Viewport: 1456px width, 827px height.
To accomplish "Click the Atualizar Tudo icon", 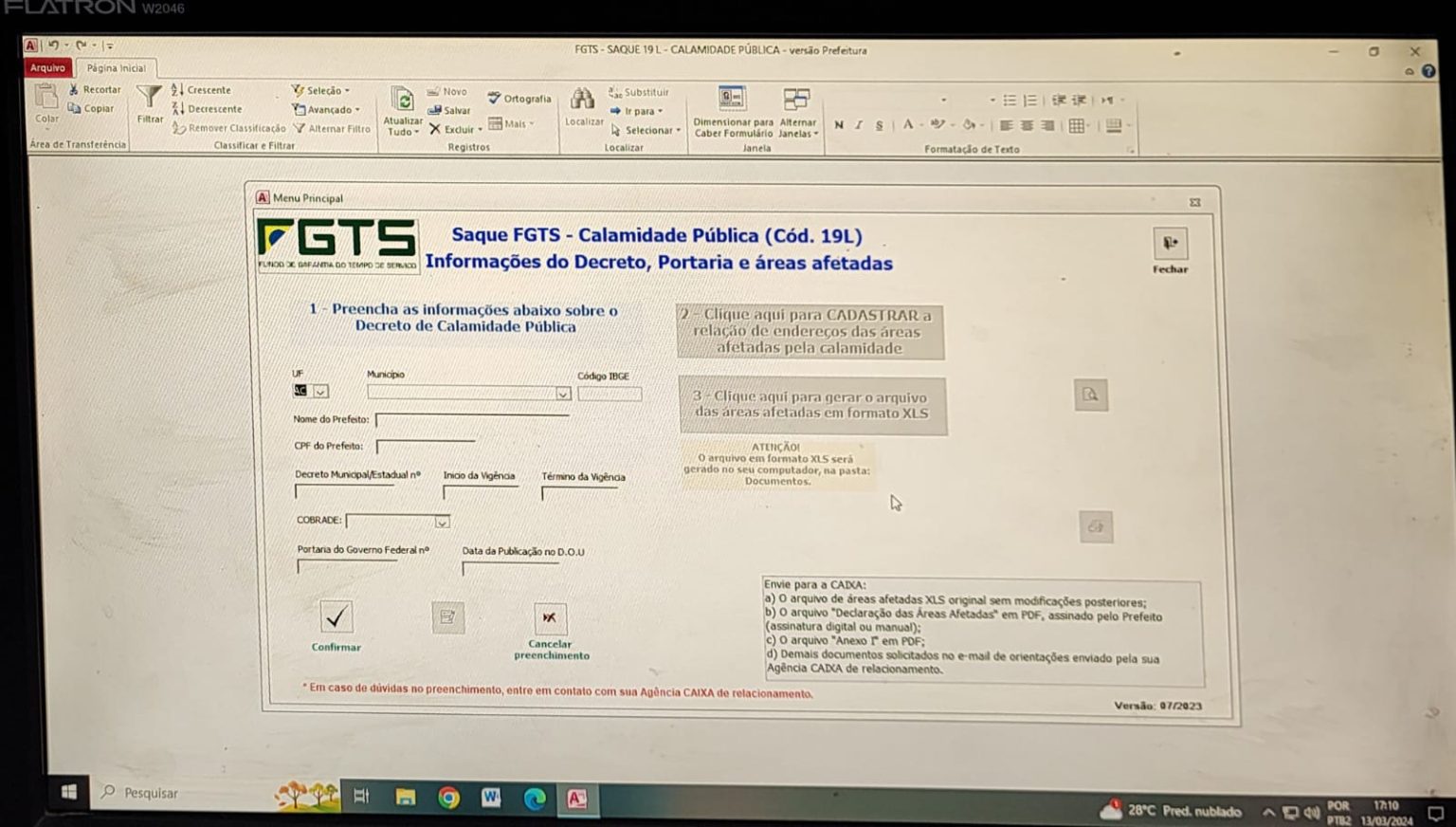I will point(403,101).
